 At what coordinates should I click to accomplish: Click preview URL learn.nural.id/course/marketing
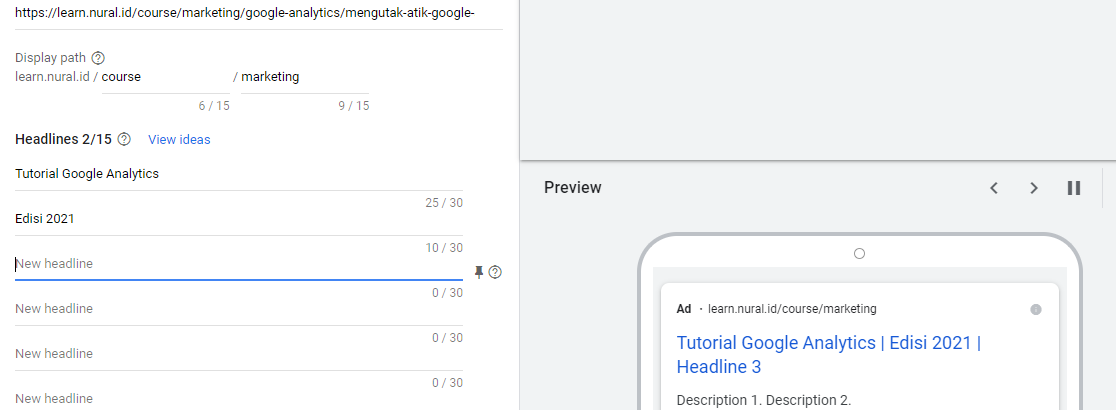(x=792, y=309)
